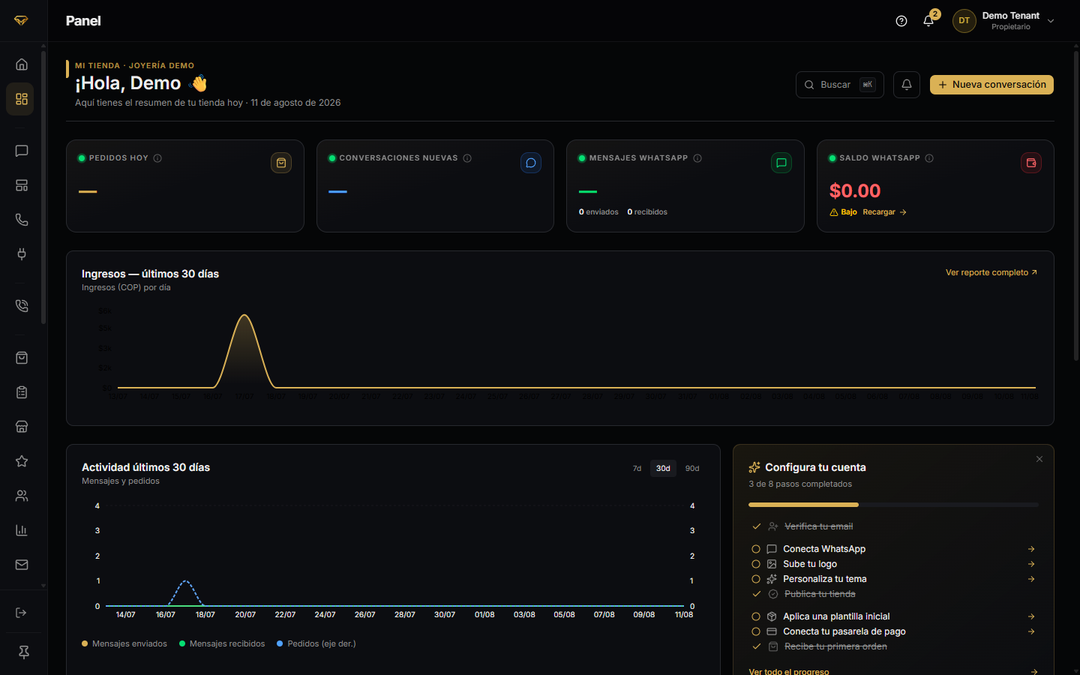The height and width of the screenshot is (675, 1080).
Task: Switch activity chart to 90d
Action: click(692, 468)
